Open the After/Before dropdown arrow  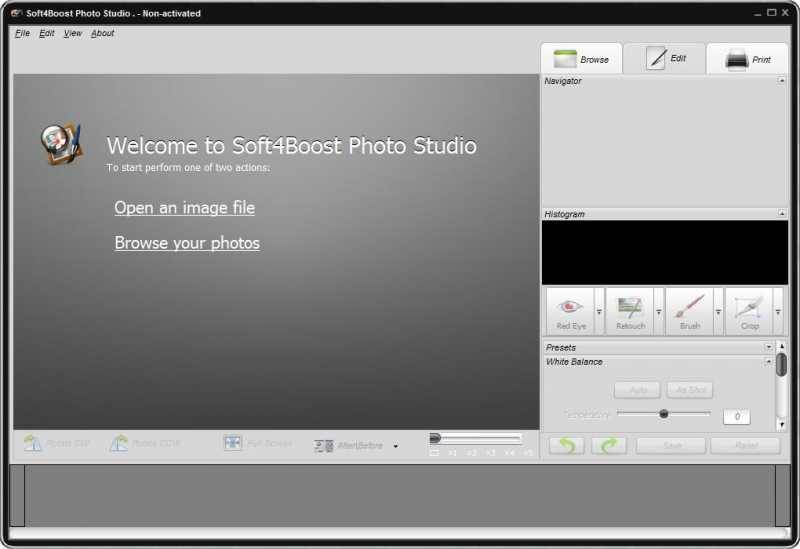[396, 446]
